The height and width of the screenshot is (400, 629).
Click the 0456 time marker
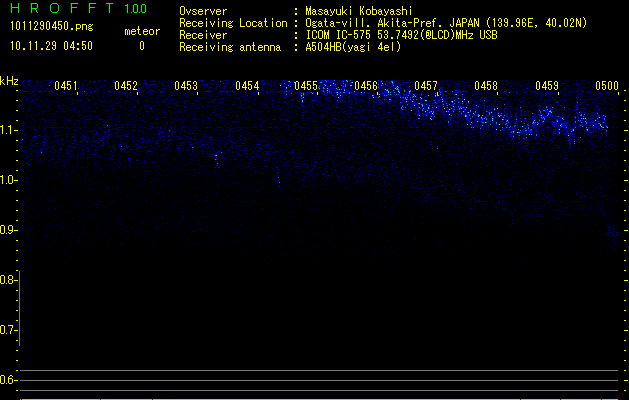tap(366, 86)
